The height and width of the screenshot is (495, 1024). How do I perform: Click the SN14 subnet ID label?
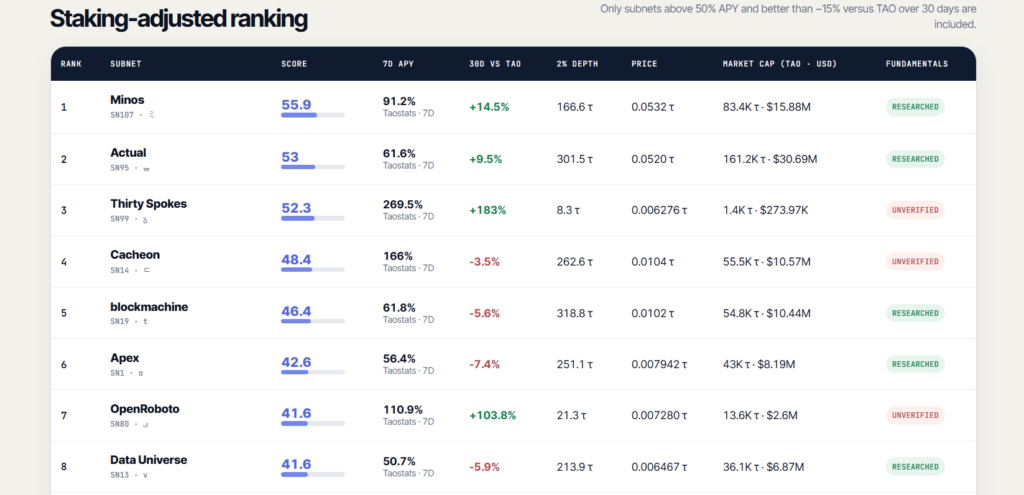[120, 270]
